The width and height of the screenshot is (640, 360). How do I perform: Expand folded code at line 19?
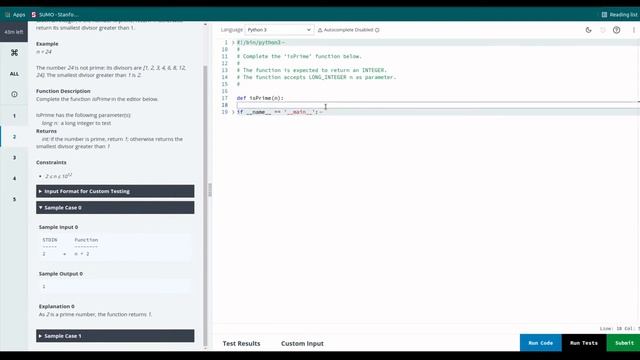click(x=233, y=112)
